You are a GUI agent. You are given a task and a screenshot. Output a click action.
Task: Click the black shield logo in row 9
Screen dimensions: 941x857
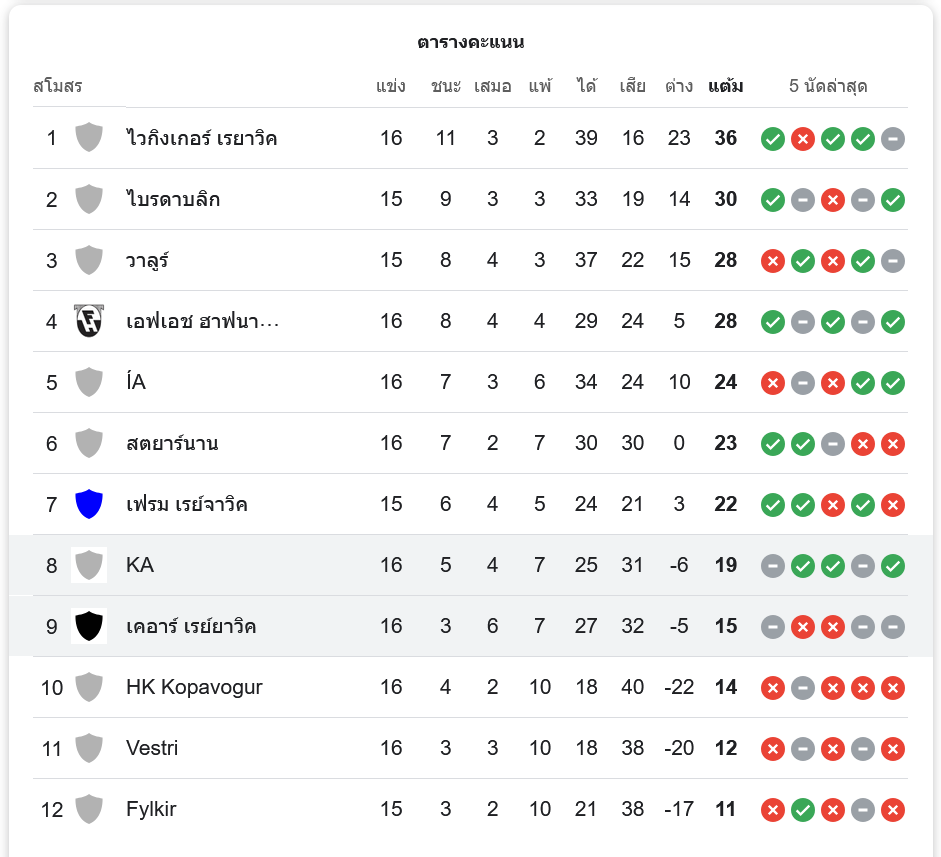coord(89,626)
